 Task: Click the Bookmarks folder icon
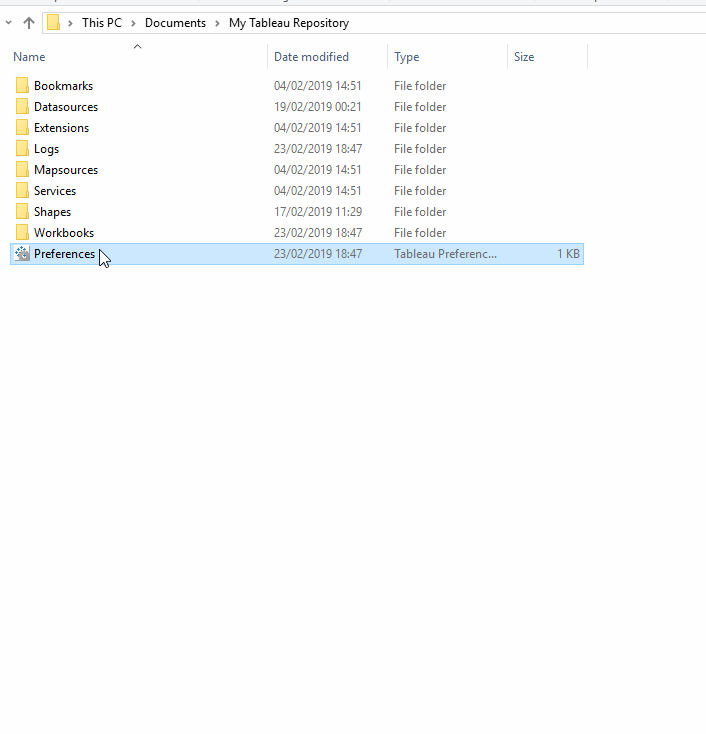(22, 86)
